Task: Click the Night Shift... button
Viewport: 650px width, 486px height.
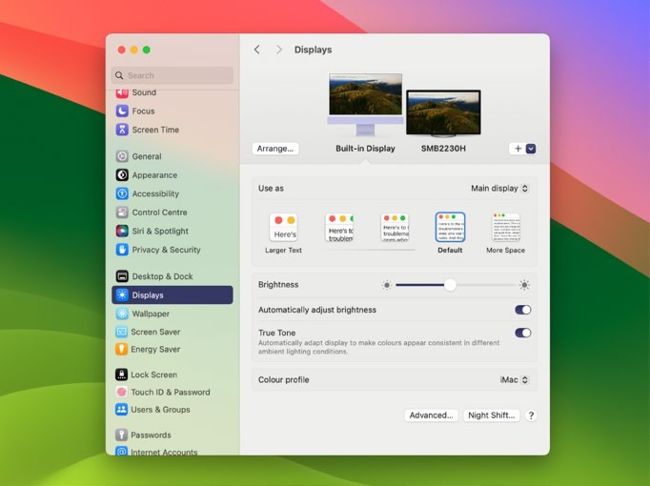Action: tap(491, 415)
